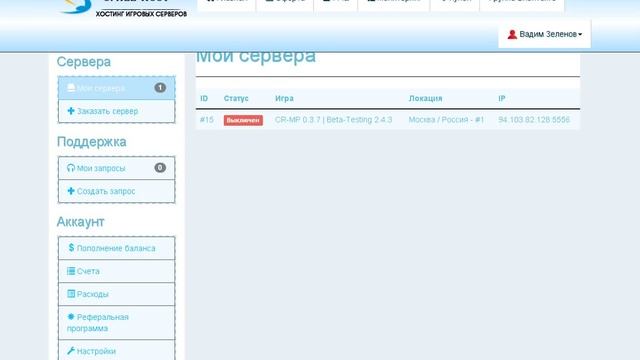This screenshot has height=360, width=640.
Task: Click the wrench icon for Настройки
Action: click(x=71, y=351)
